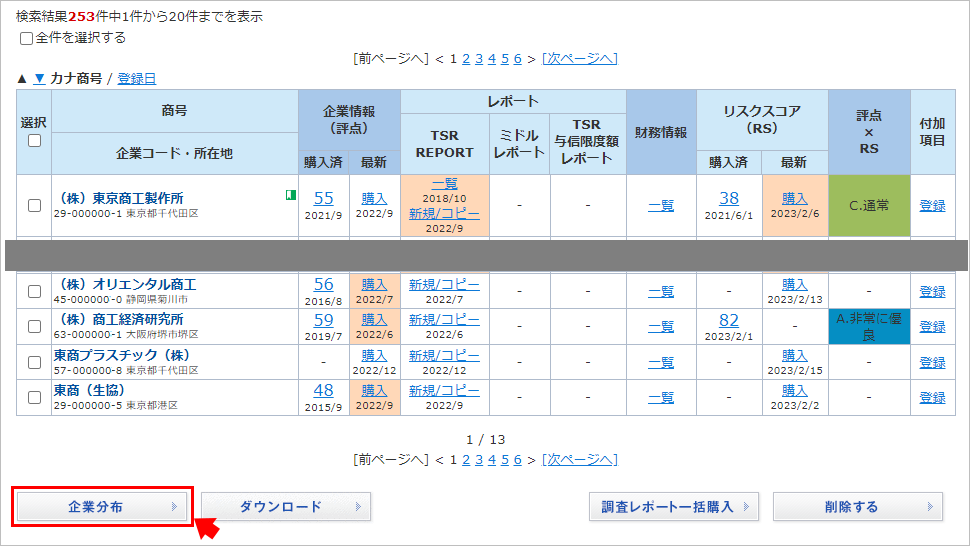The width and height of the screenshot is (970, 546).
Task: Open risk score 38 link
Action: coord(729,198)
